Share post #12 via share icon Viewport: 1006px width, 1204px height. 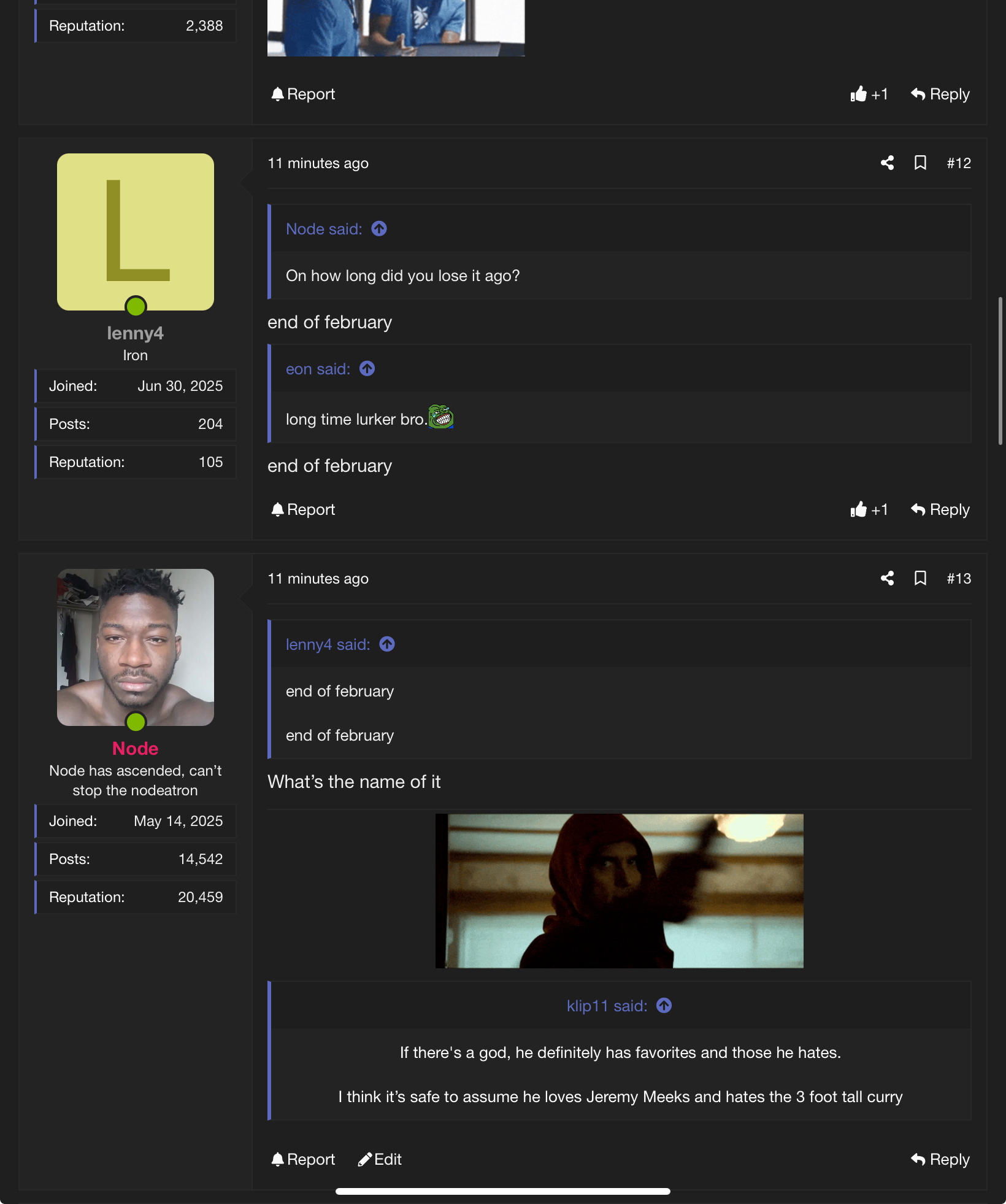[887, 163]
